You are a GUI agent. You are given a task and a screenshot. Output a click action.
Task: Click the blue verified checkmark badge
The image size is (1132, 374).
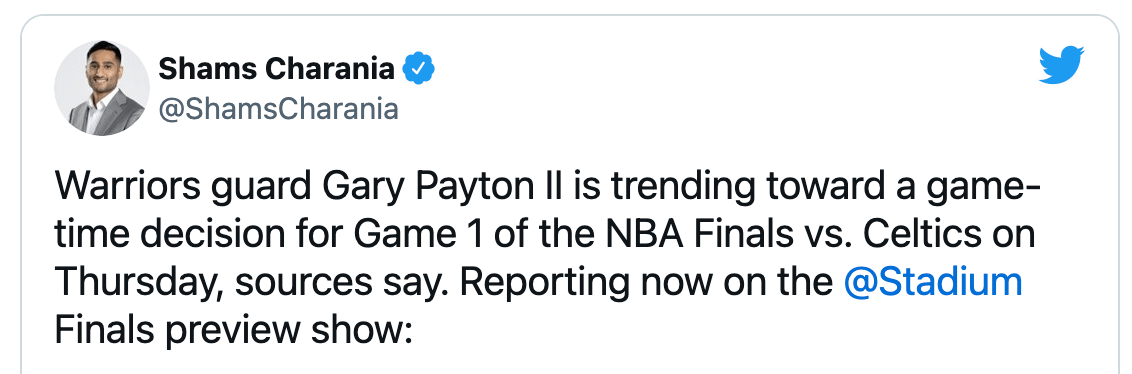pyautogui.click(x=419, y=69)
